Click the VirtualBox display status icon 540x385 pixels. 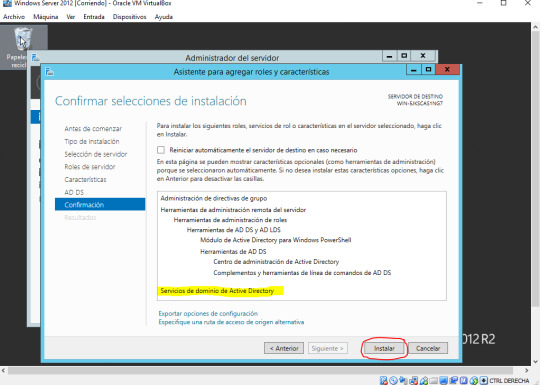click(444, 380)
